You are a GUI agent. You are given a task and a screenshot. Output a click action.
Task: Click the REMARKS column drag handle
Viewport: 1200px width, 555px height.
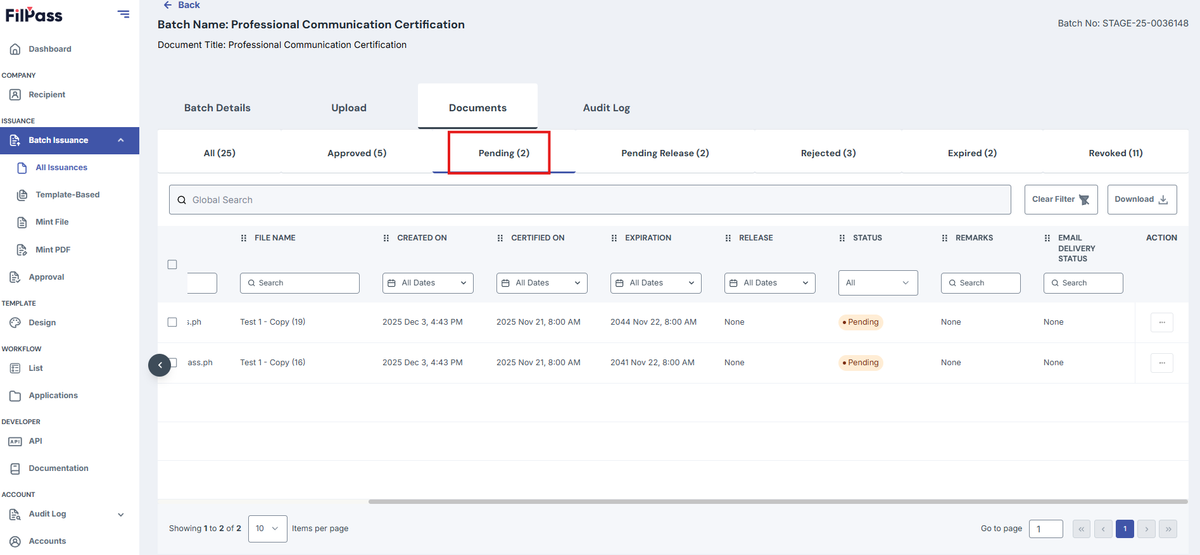tap(945, 238)
